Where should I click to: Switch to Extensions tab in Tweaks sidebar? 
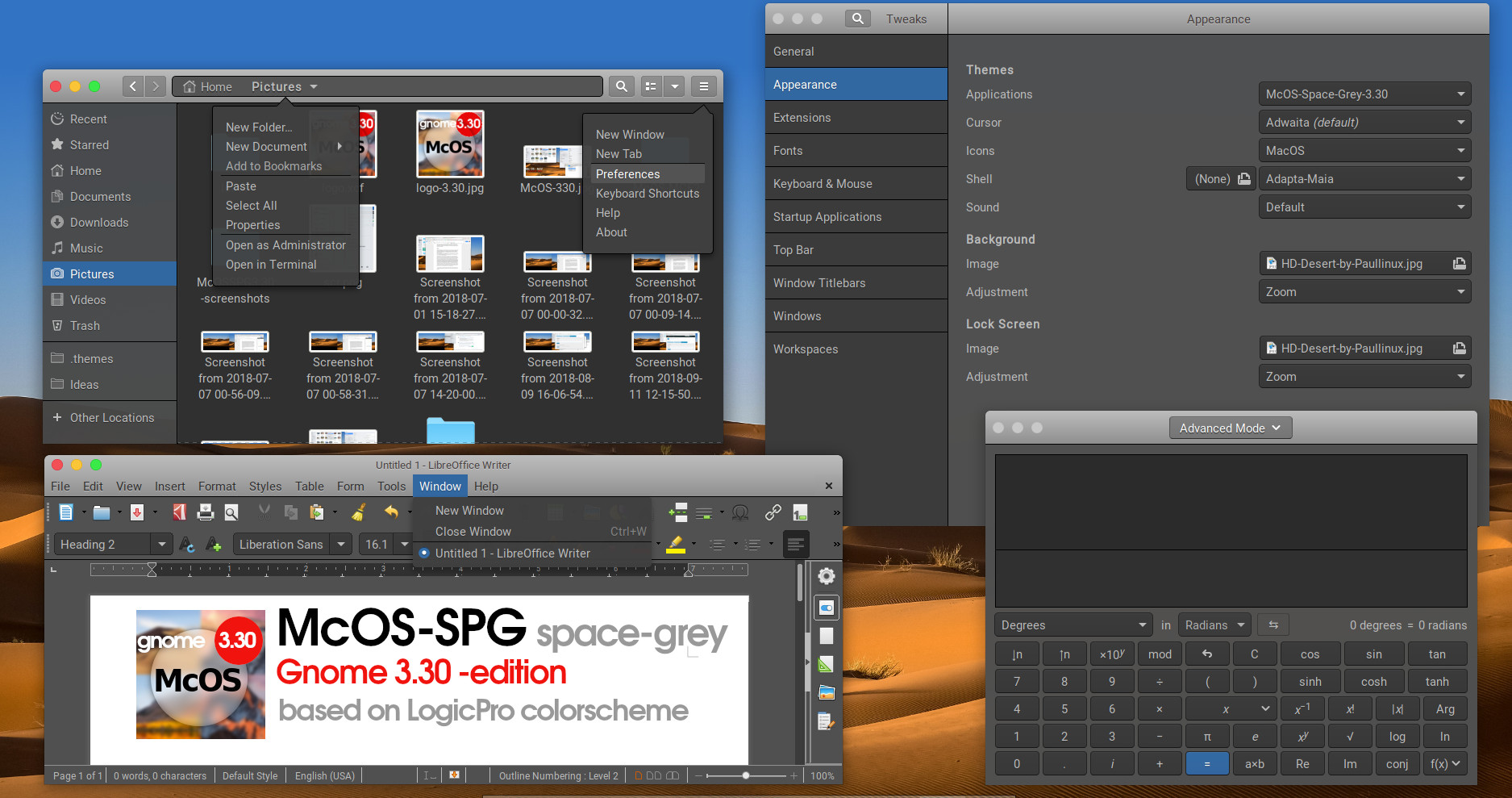(x=856, y=118)
